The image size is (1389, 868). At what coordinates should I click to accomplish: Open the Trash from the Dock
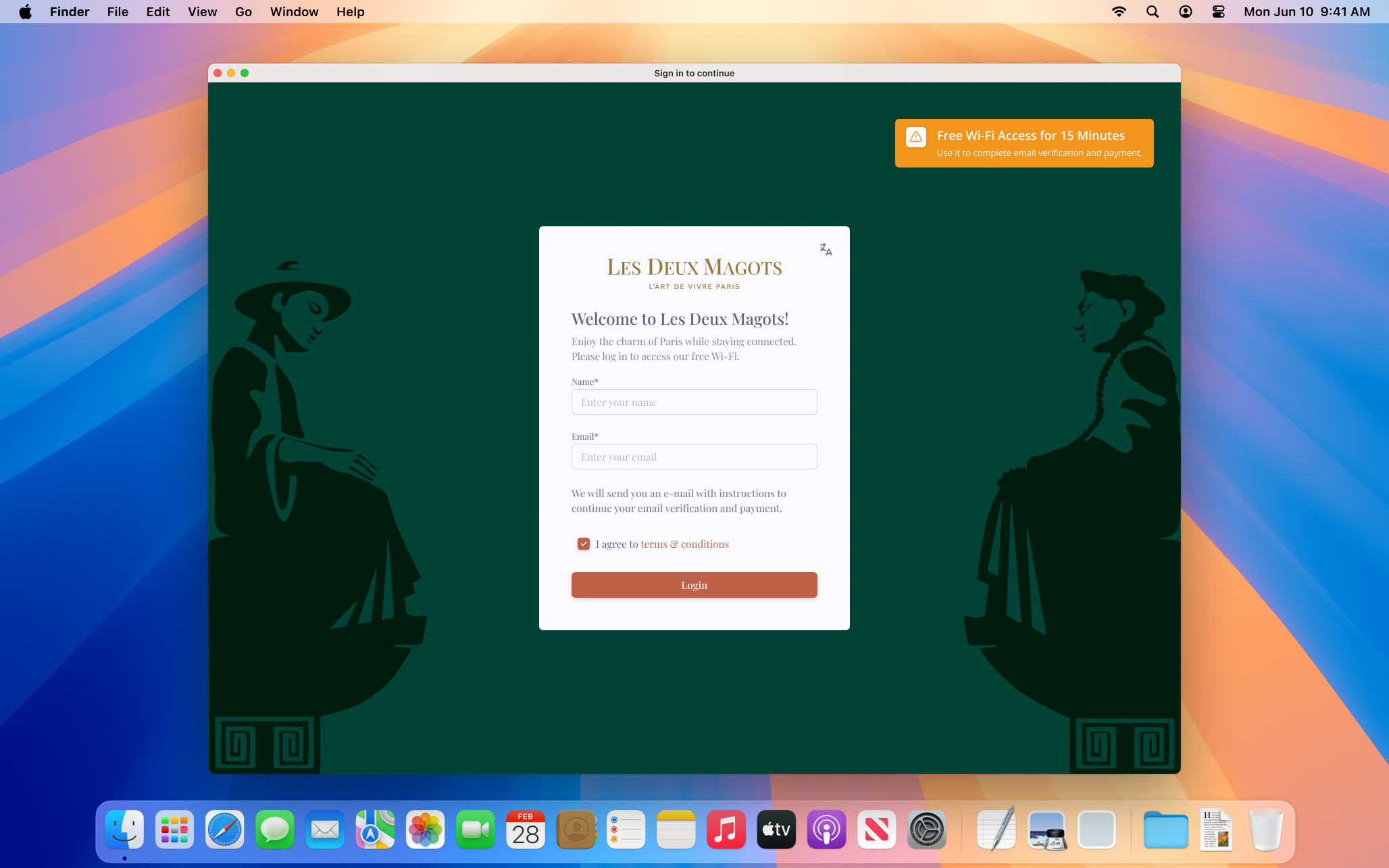pyautogui.click(x=1267, y=829)
